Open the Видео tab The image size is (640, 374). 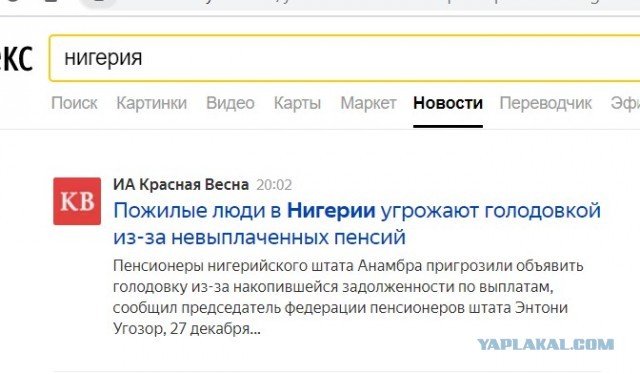[x=230, y=103]
